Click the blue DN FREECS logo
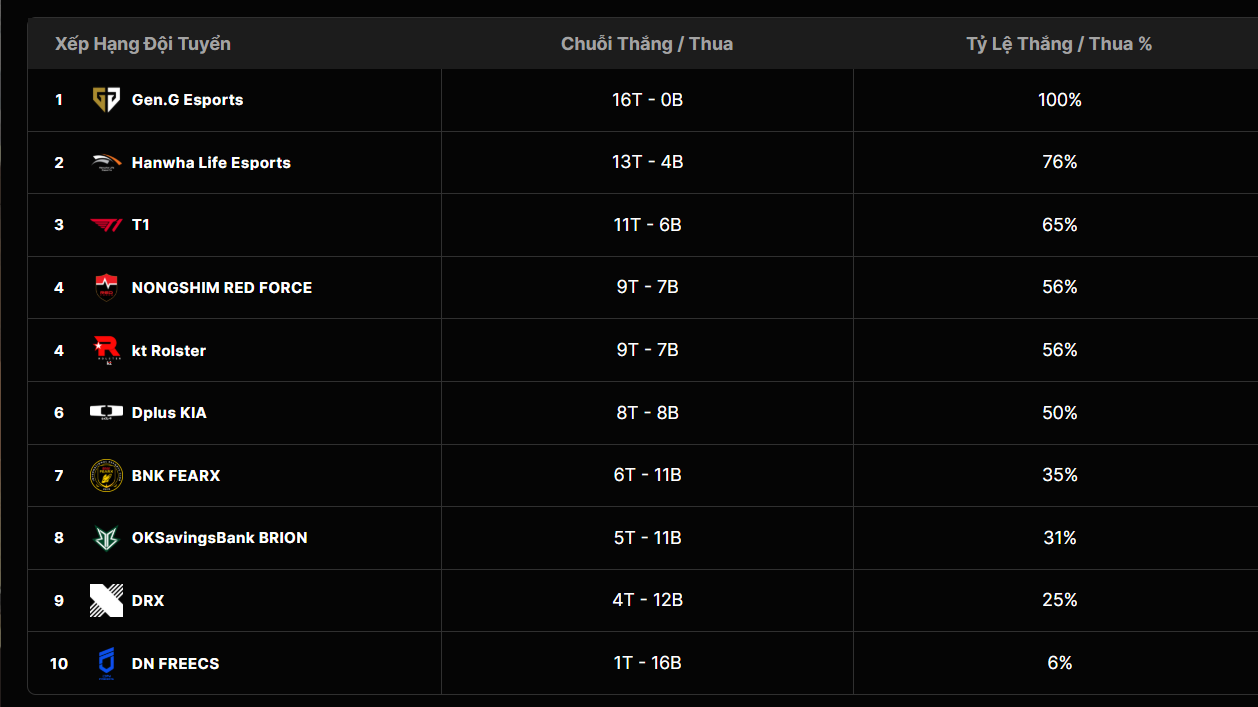The width and height of the screenshot is (1258, 707). coord(106,663)
